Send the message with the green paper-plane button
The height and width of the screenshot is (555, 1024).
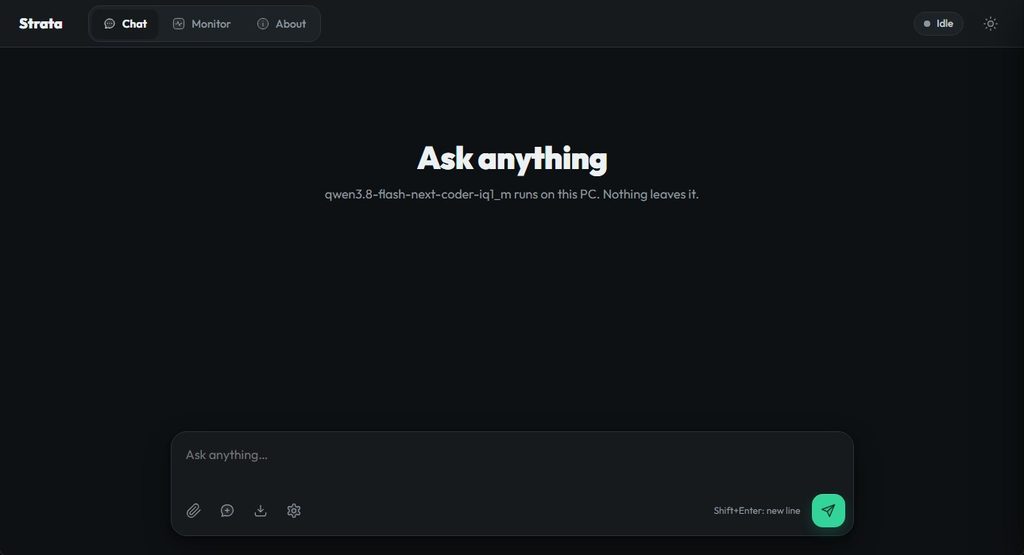click(x=828, y=511)
